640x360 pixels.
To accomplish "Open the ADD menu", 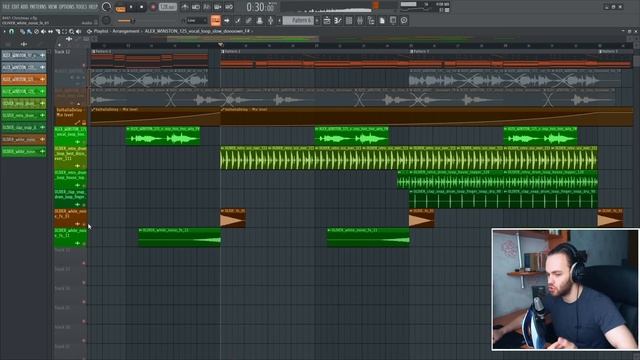I will (x=24, y=7).
